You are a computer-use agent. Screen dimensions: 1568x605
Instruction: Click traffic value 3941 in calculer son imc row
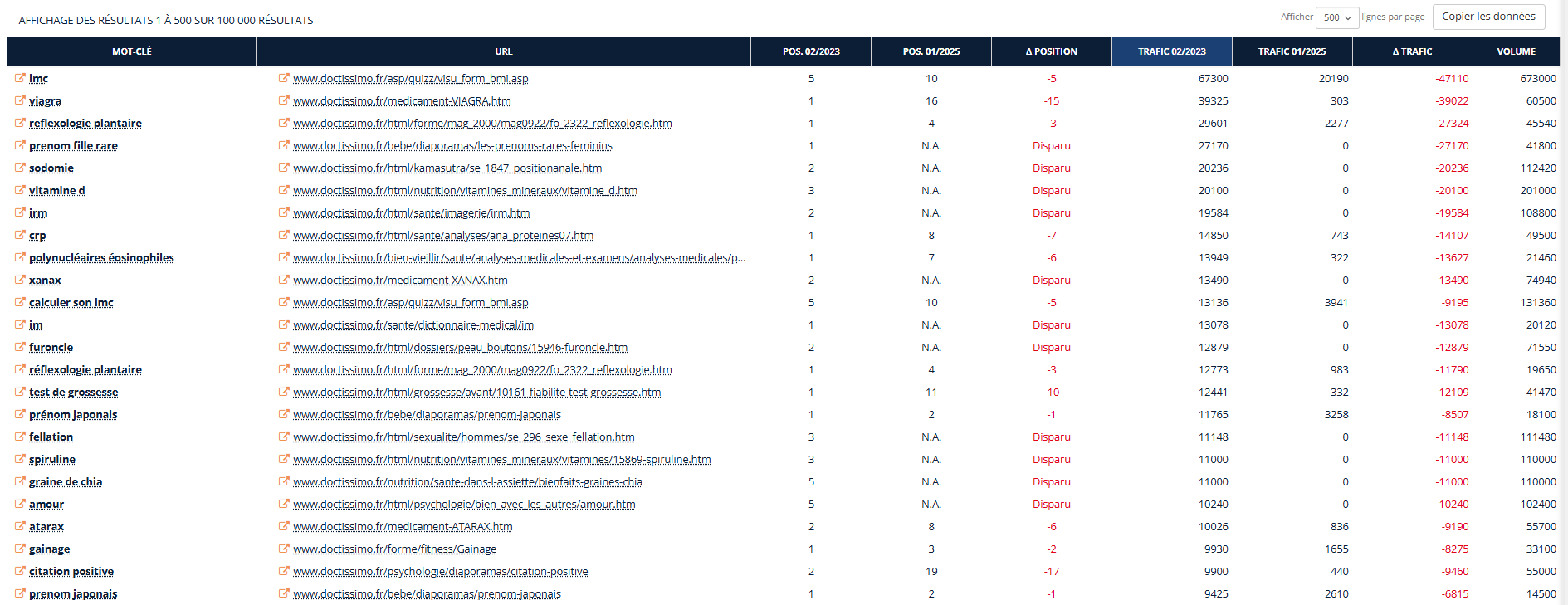coord(1336,302)
